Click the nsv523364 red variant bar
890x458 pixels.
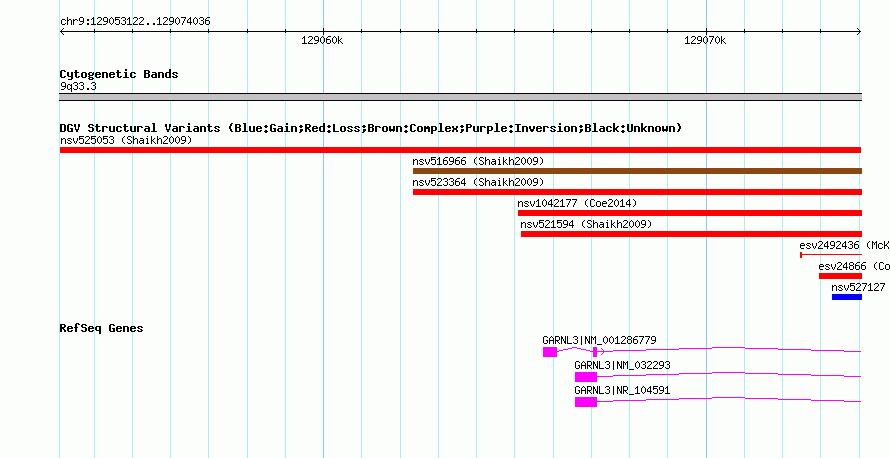pos(637,192)
